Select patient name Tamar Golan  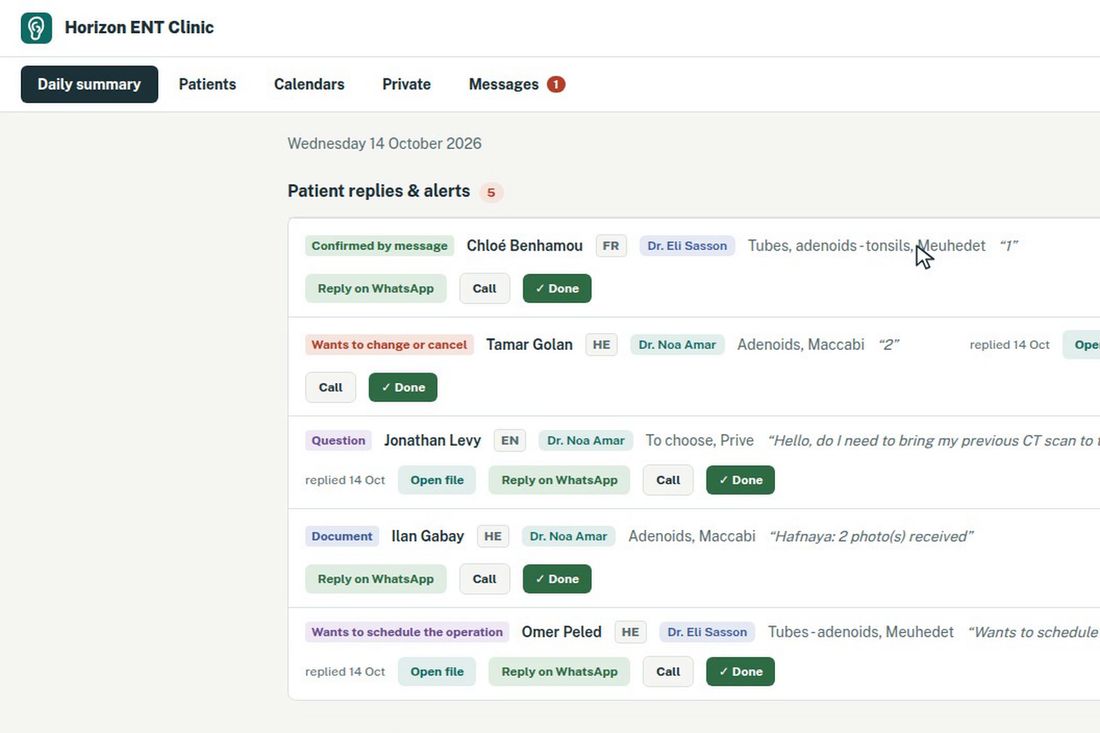[530, 344]
